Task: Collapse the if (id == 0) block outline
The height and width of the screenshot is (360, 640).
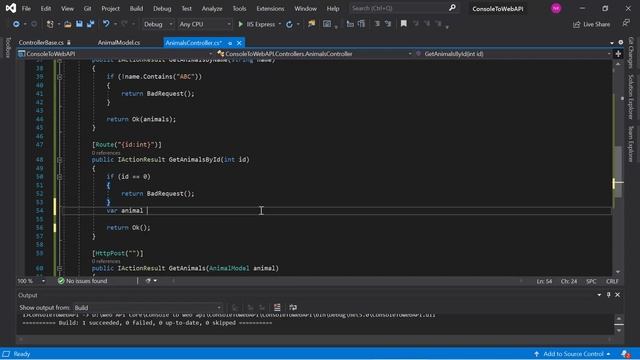Action: tap(60, 177)
